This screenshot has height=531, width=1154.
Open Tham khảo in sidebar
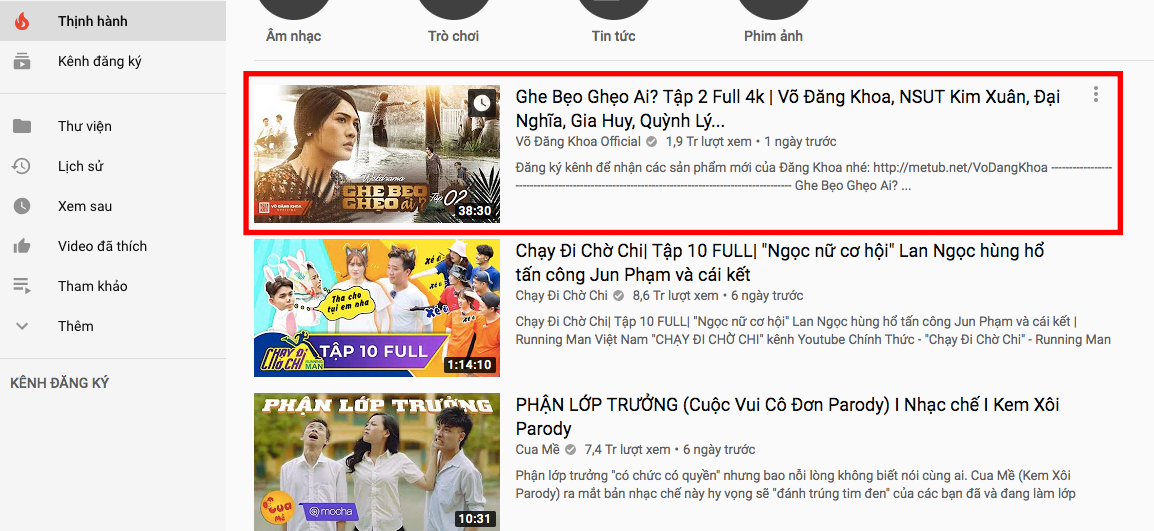113,286
